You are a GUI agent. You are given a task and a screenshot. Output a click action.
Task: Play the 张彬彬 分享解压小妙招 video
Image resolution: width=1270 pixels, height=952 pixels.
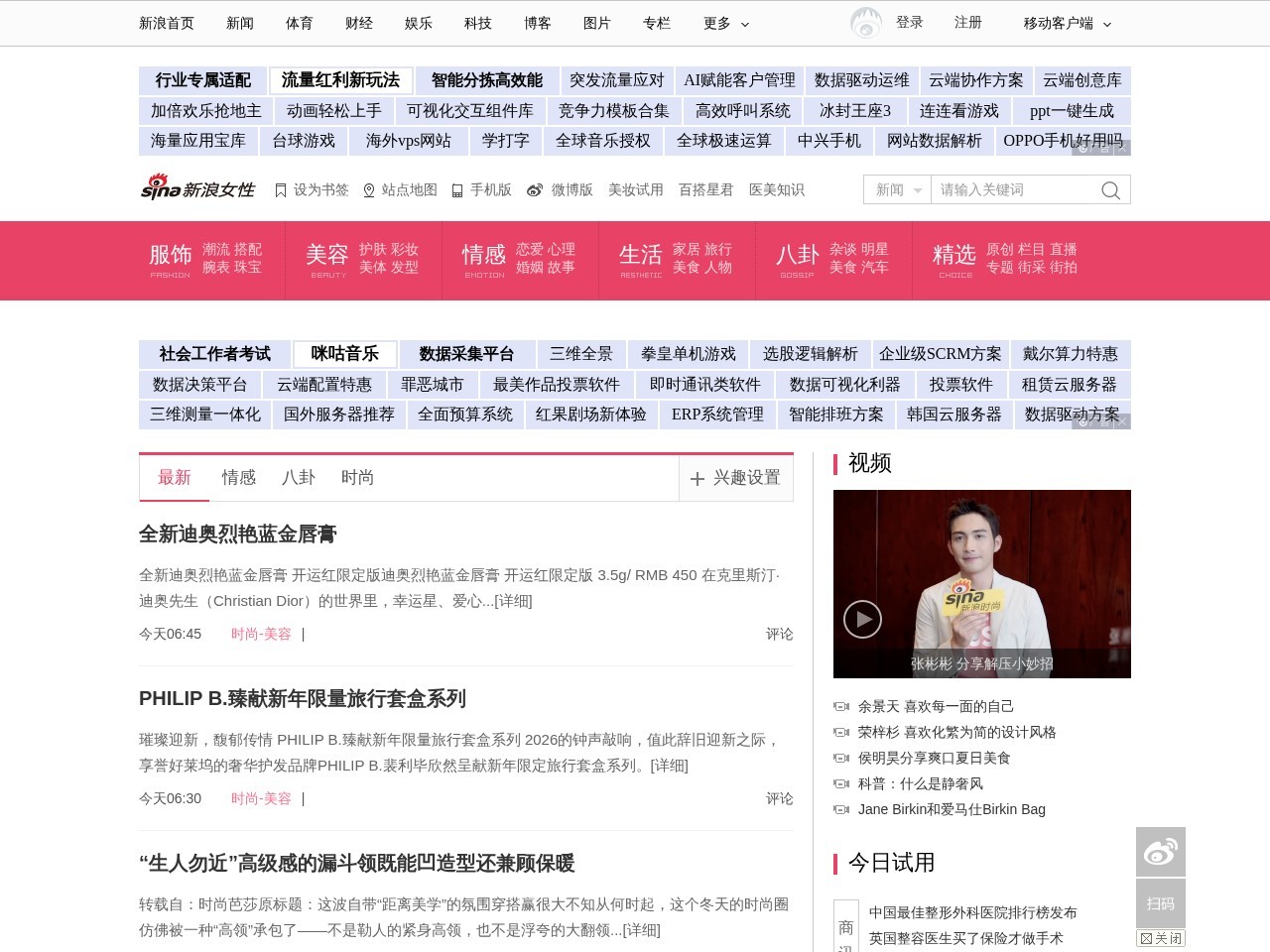click(x=862, y=619)
